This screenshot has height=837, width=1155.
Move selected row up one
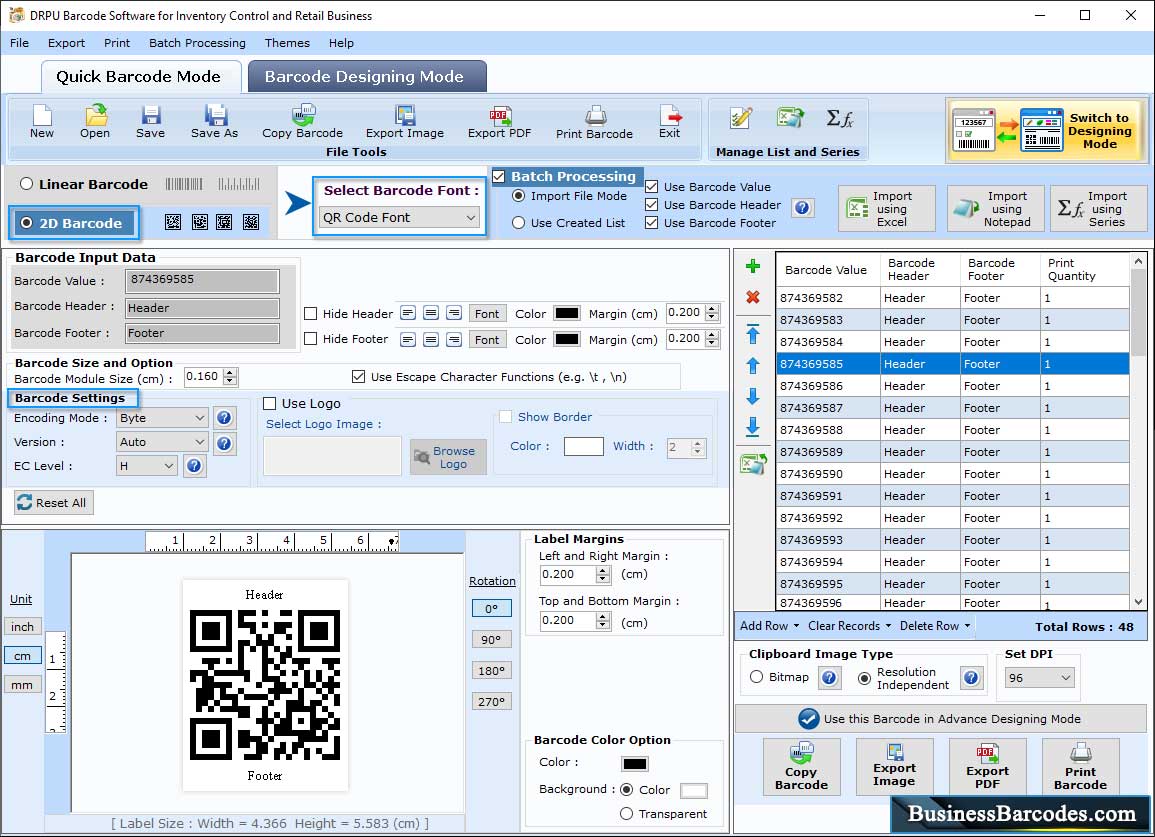click(753, 365)
